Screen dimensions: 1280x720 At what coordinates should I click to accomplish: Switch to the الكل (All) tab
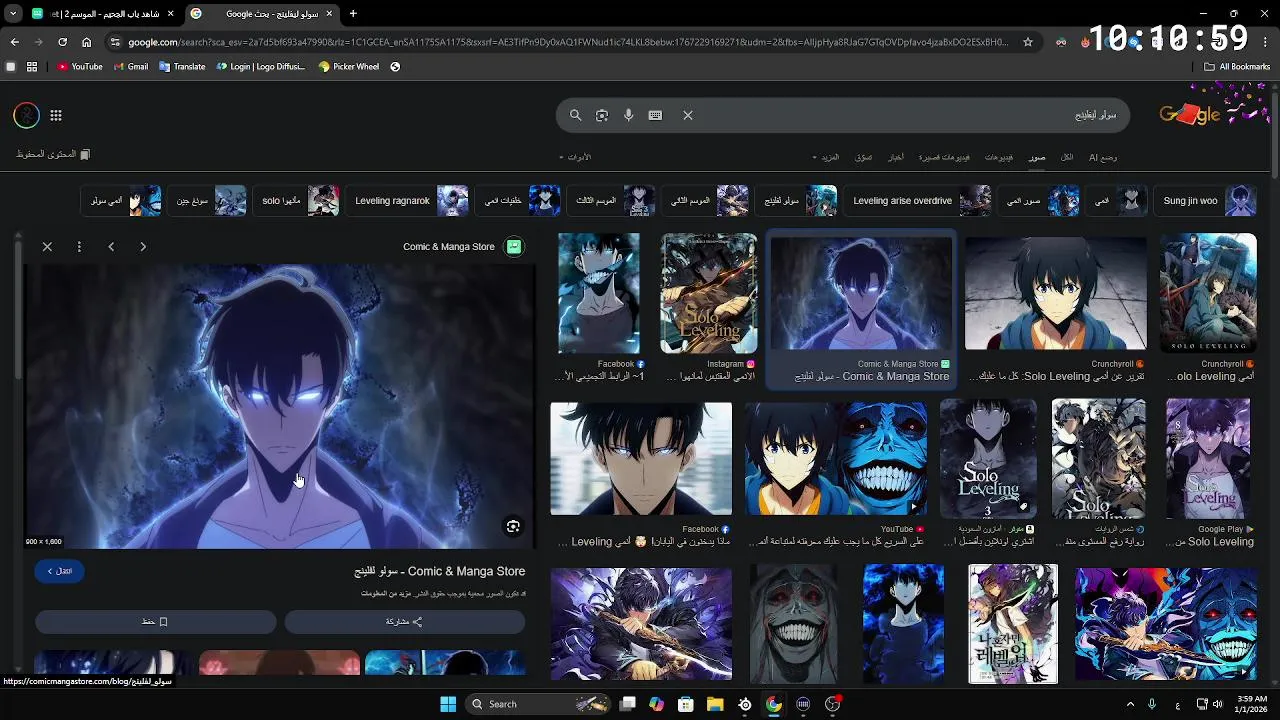click(x=1067, y=157)
